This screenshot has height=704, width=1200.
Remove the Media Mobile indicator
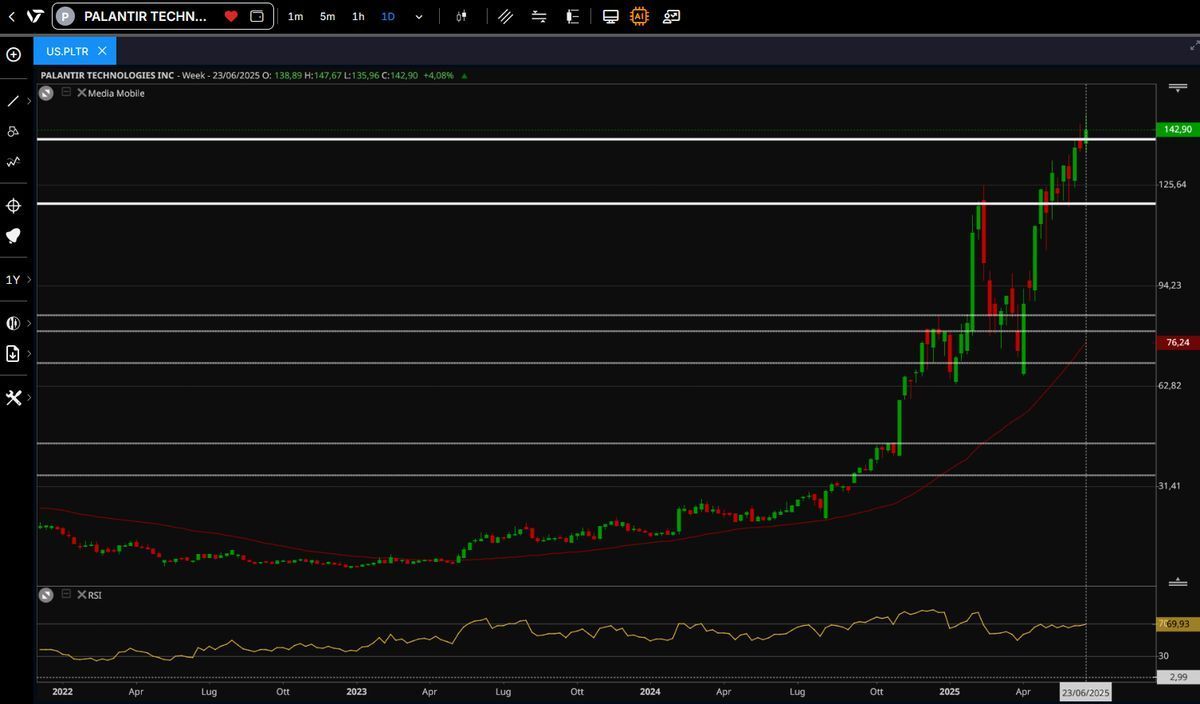tap(81, 93)
